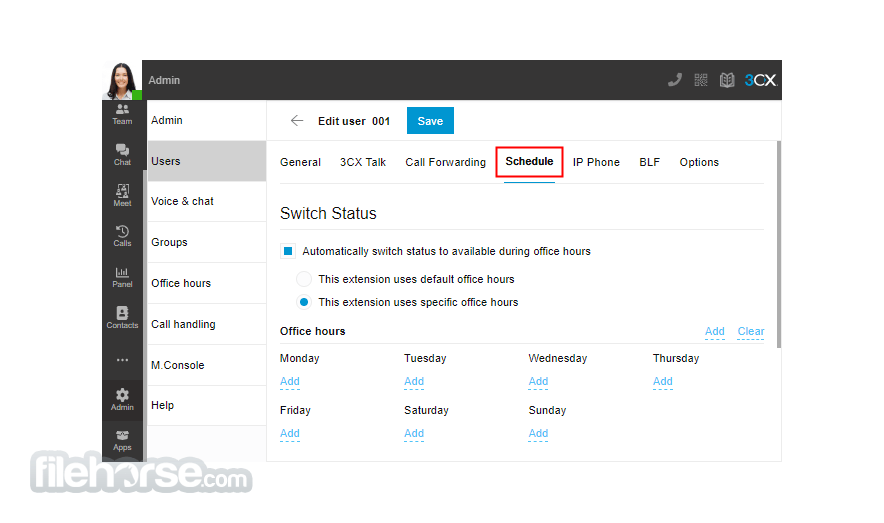Viewport: 884px width, 523px height.
Task: Add office hours for Monday
Action: pos(290,382)
